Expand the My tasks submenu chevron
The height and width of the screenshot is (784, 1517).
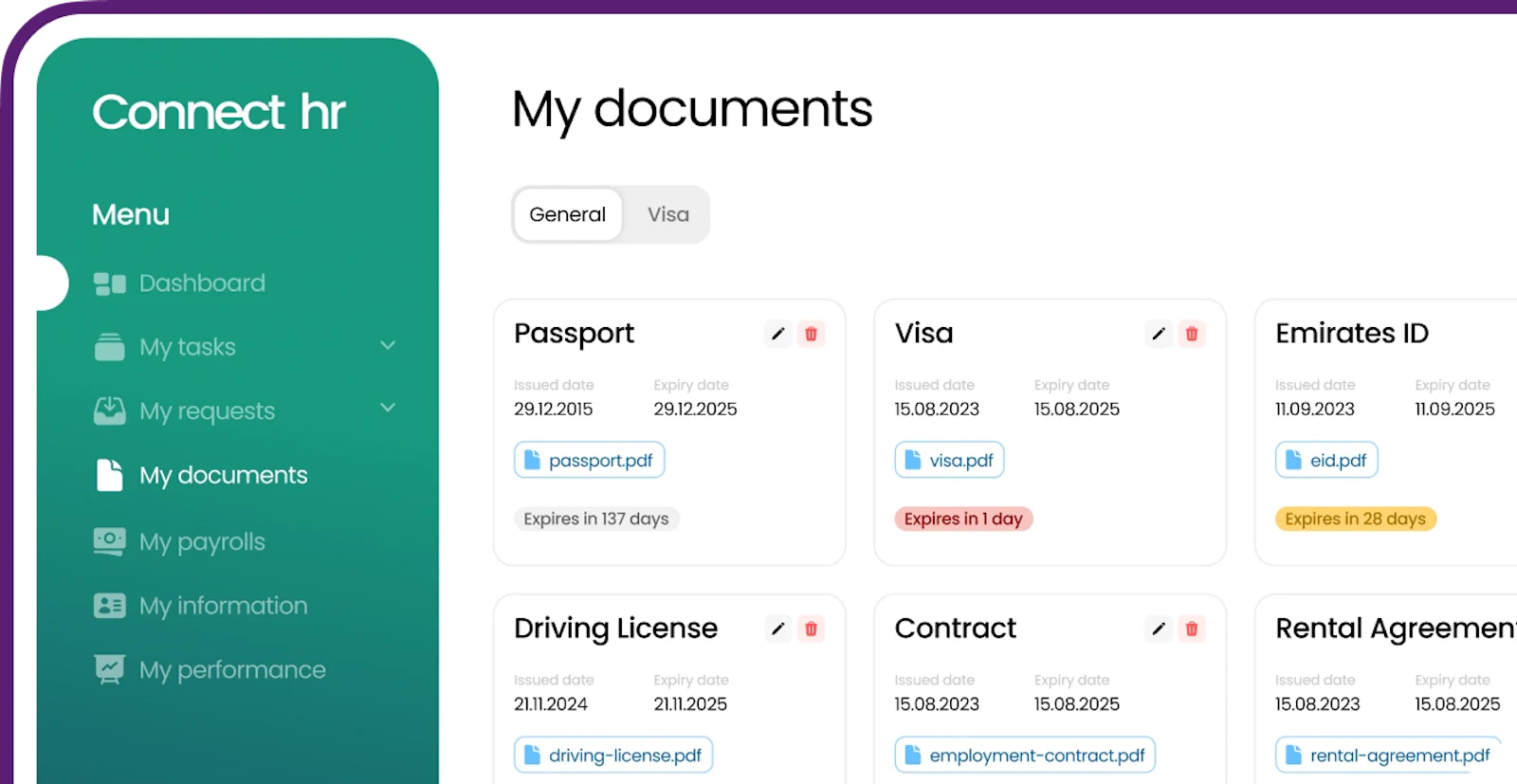tap(388, 345)
